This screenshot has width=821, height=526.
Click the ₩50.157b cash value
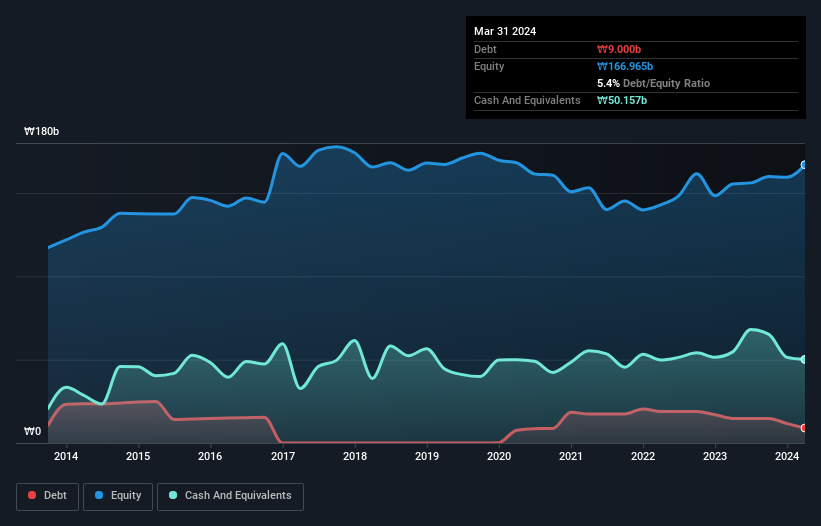[x=622, y=100]
